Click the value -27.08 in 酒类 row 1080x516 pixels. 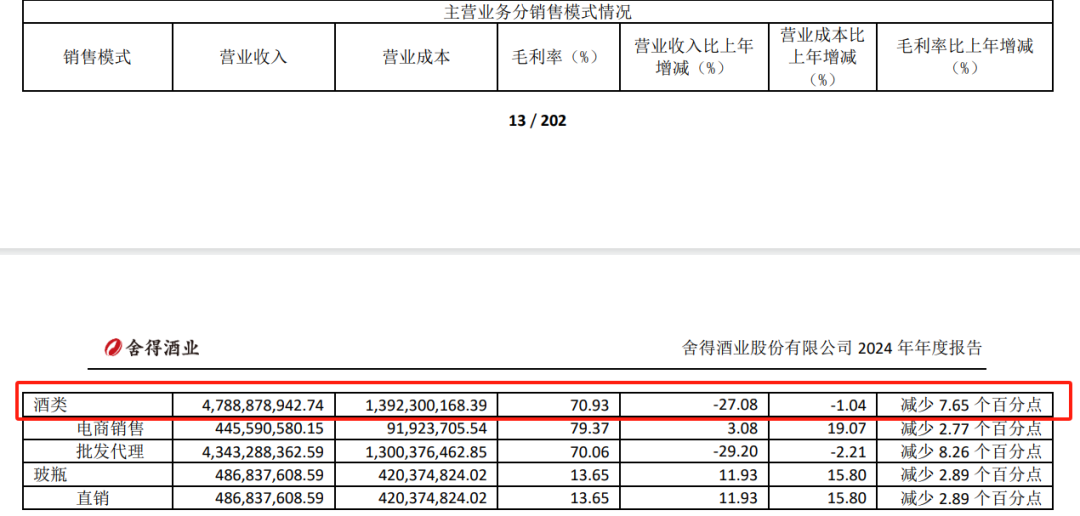tap(738, 404)
